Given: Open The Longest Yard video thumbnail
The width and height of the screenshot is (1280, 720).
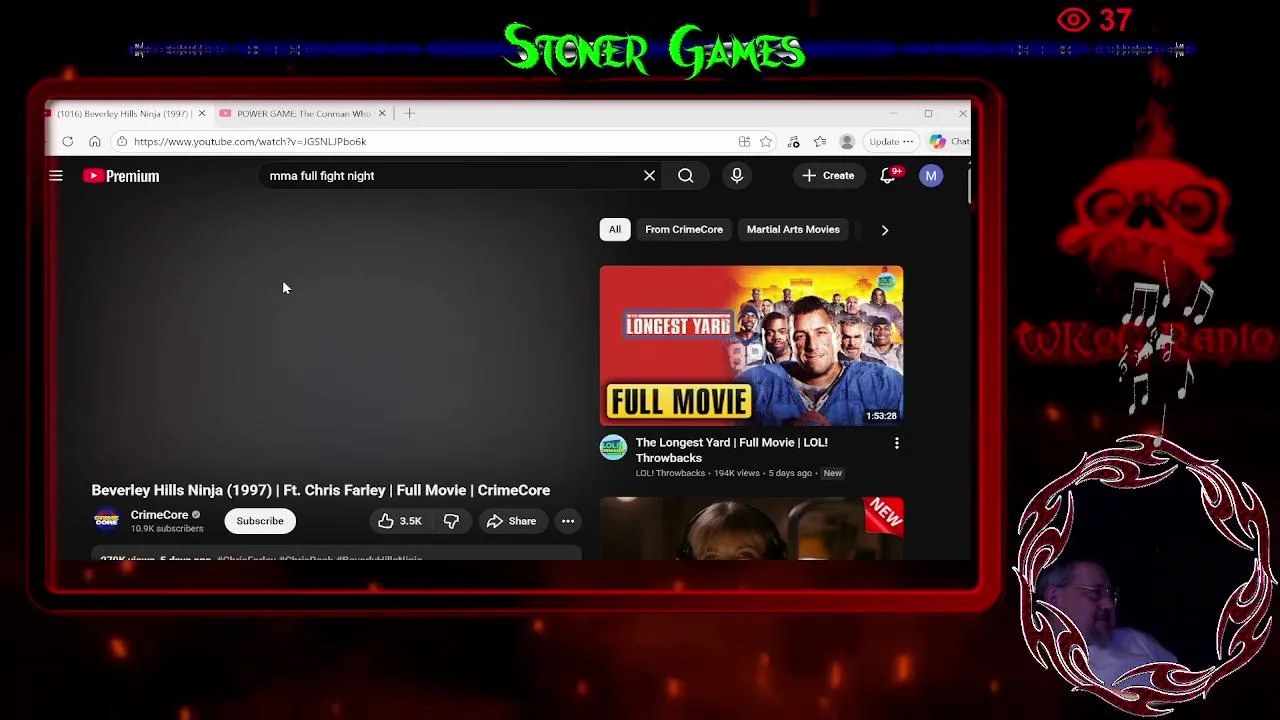Looking at the screenshot, I should click(x=751, y=345).
